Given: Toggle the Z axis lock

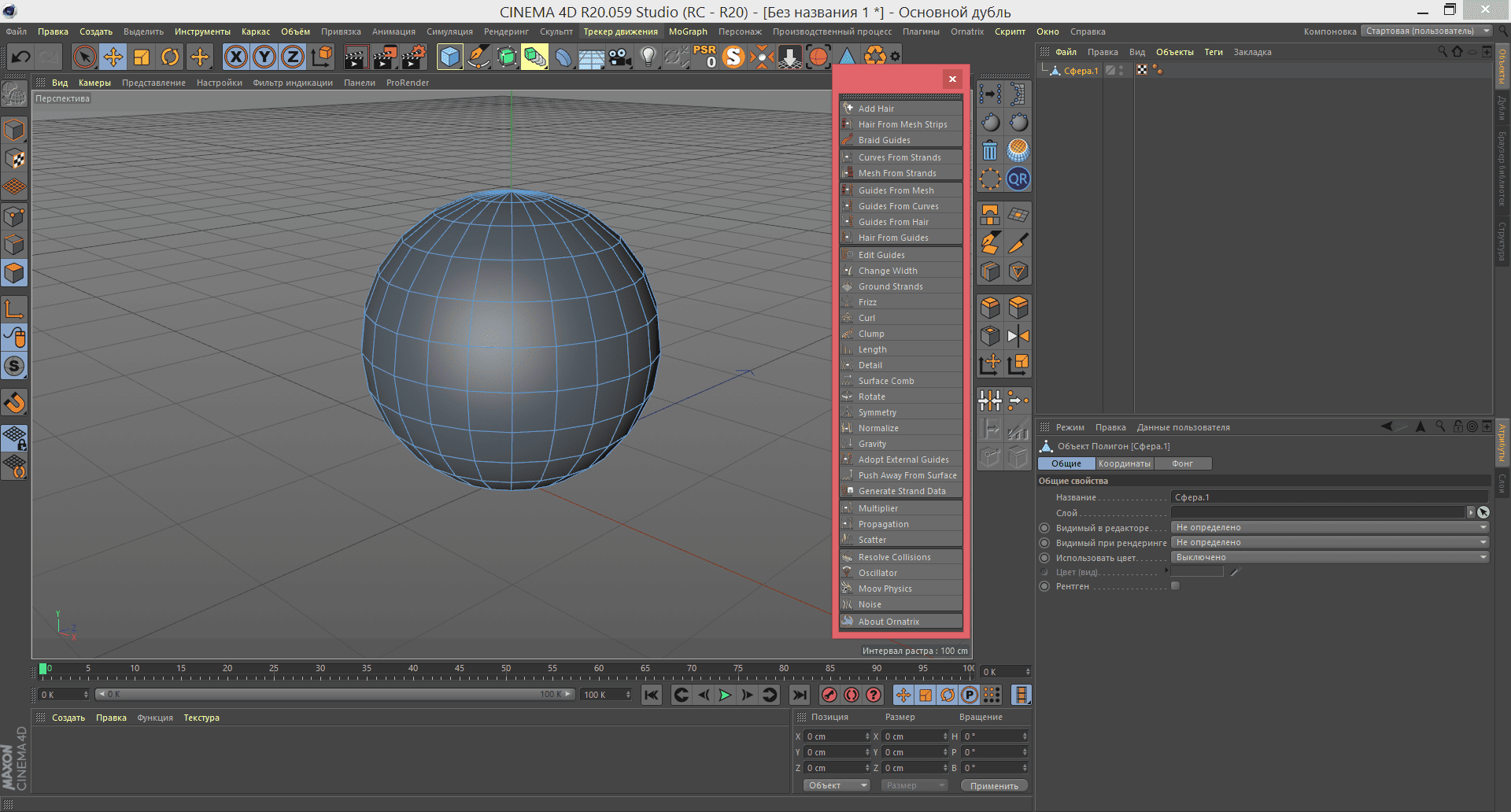Looking at the screenshot, I should click(293, 57).
